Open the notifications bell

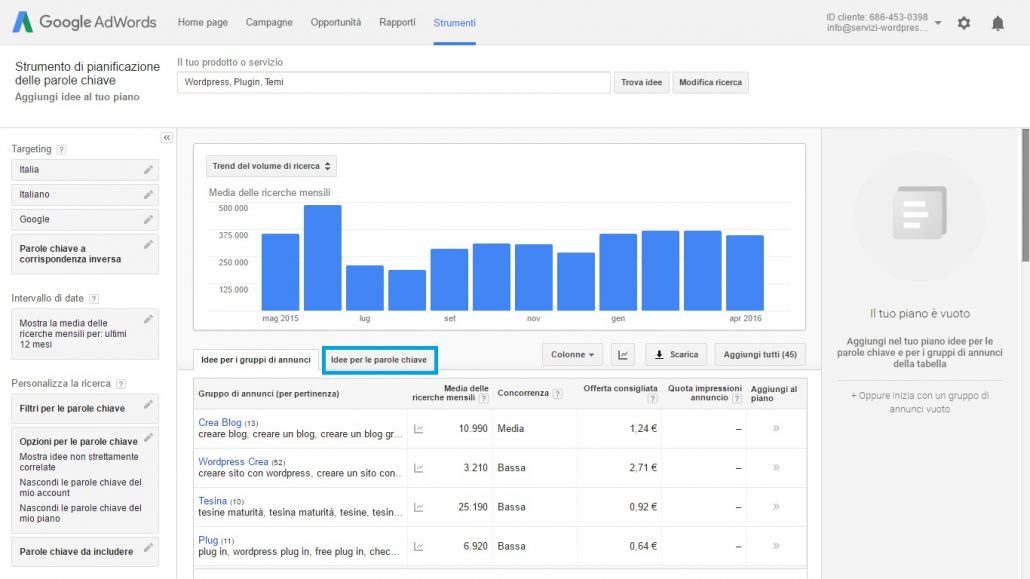click(998, 23)
